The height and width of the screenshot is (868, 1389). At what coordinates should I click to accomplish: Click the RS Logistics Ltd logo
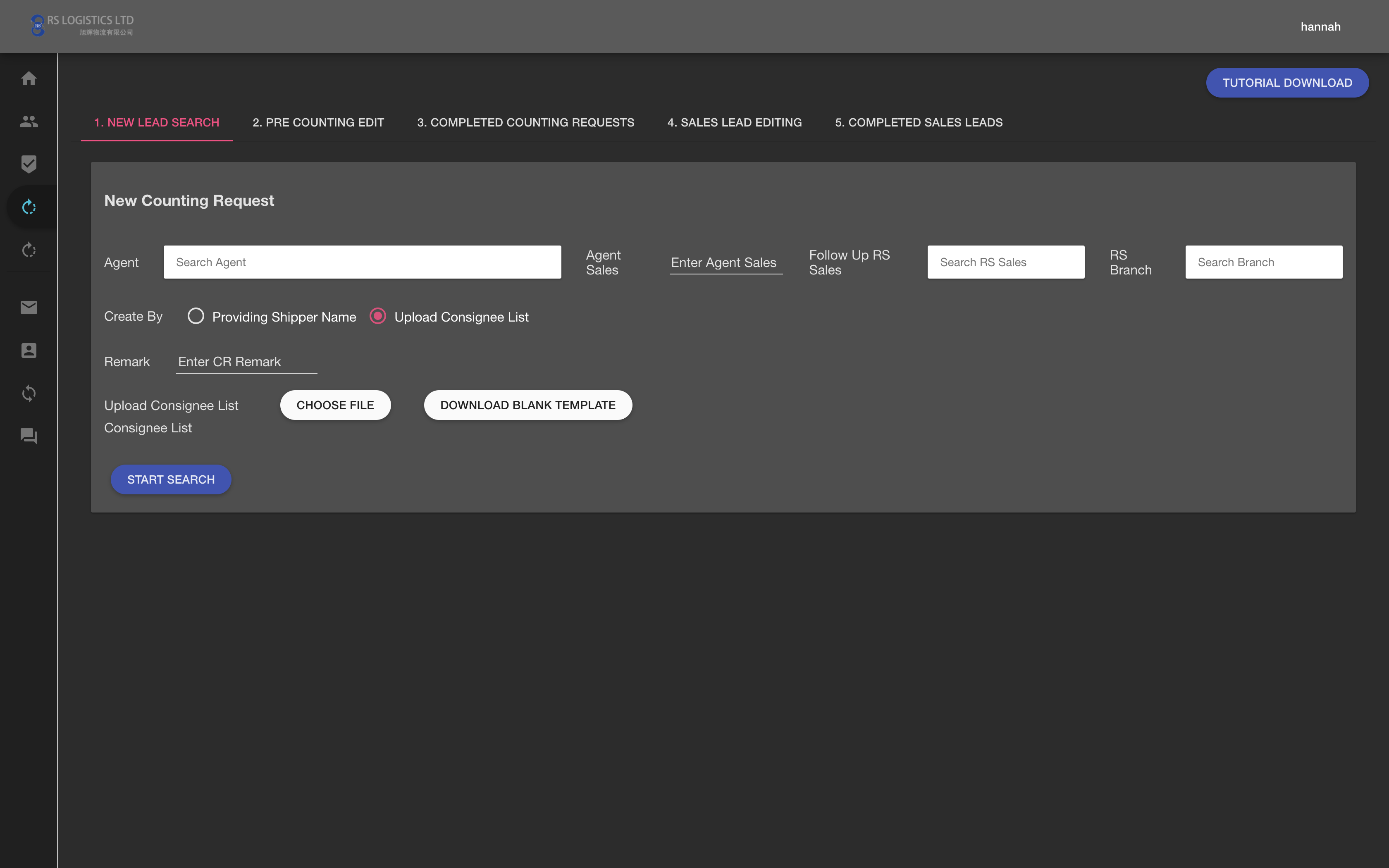pos(81,26)
